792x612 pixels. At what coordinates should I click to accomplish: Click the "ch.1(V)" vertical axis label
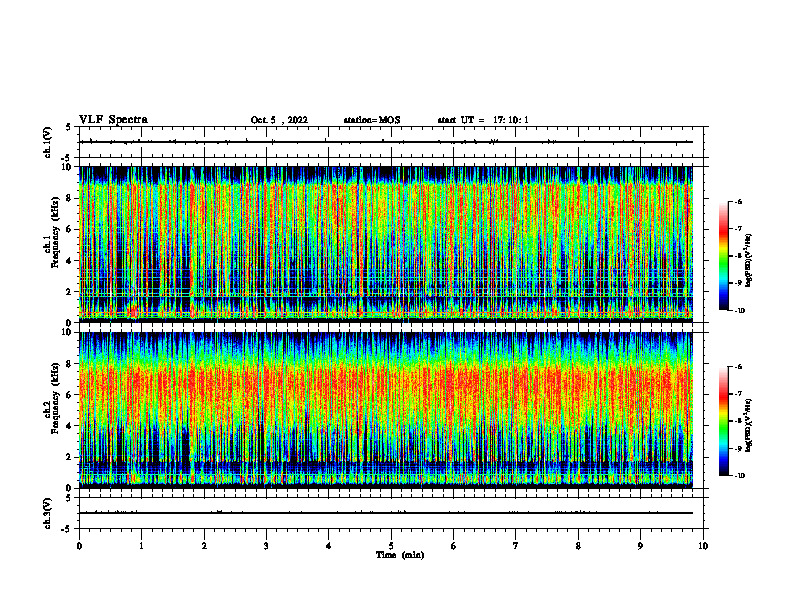48,142
